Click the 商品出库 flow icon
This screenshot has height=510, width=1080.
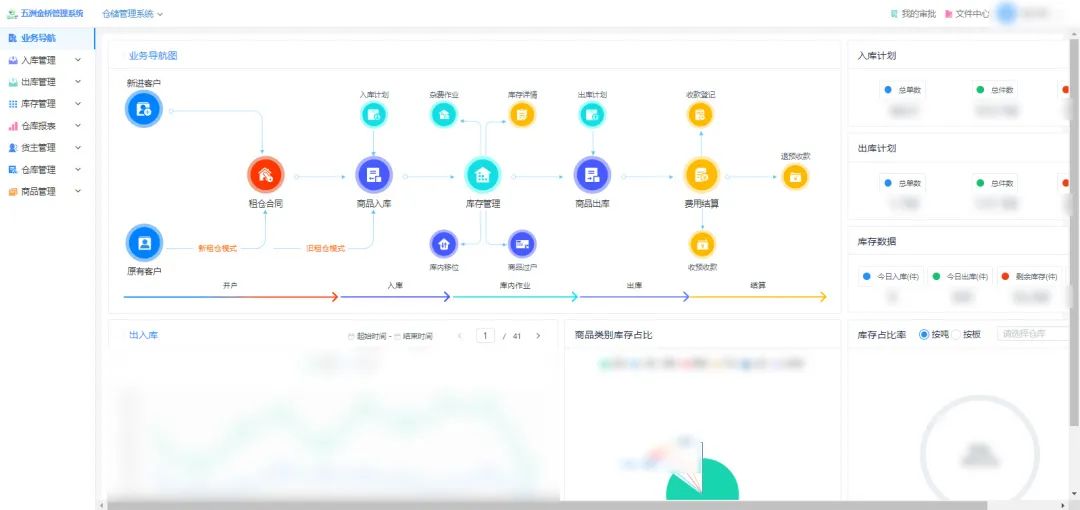click(x=592, y=175)
